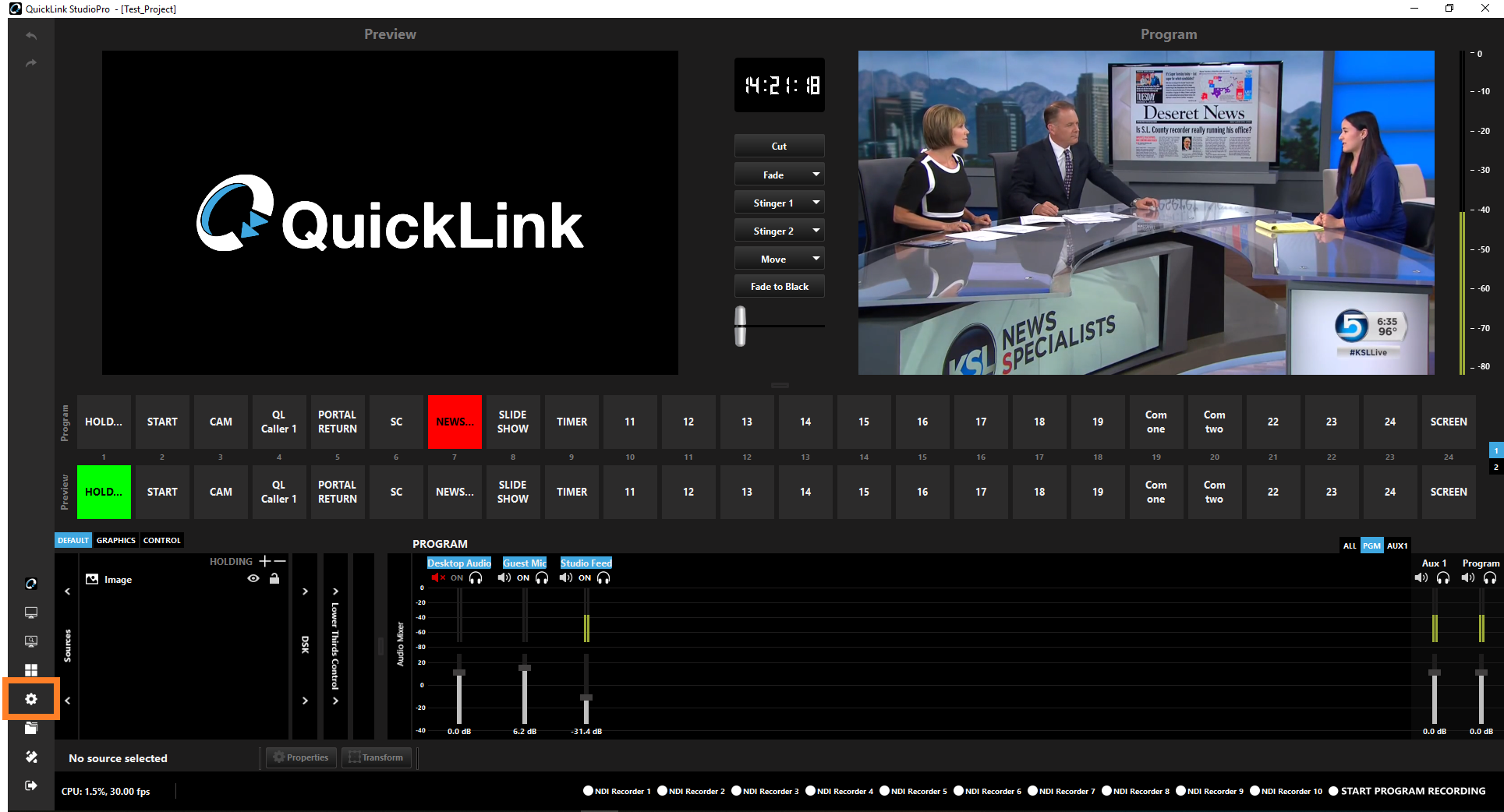Click the Properties button
The width and height of the screenshot is (1504, 812).
click(301, 757)
